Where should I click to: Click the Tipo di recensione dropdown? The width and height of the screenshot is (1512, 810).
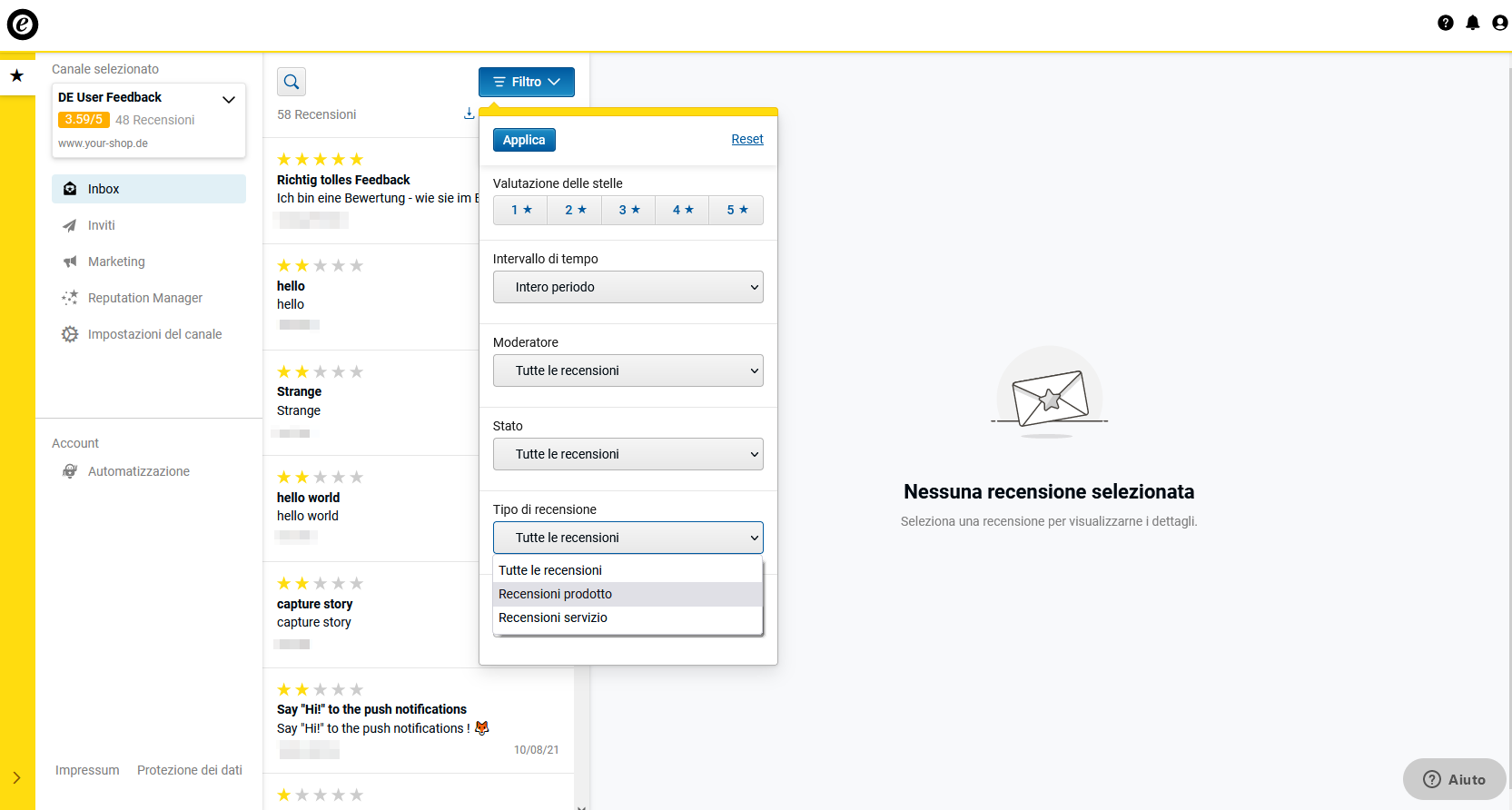click(628, 538)
